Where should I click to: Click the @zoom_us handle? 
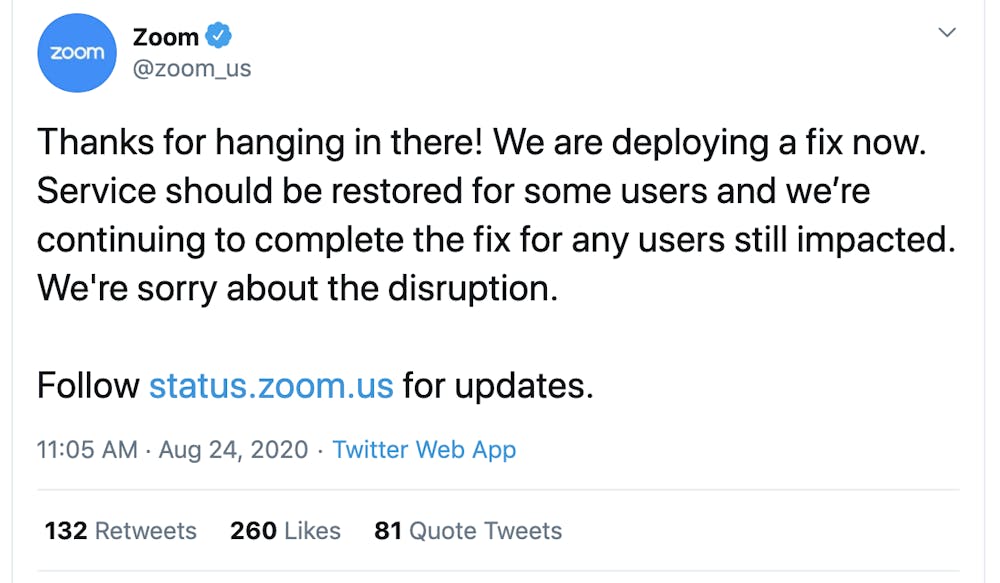click(x=192, y=68)
